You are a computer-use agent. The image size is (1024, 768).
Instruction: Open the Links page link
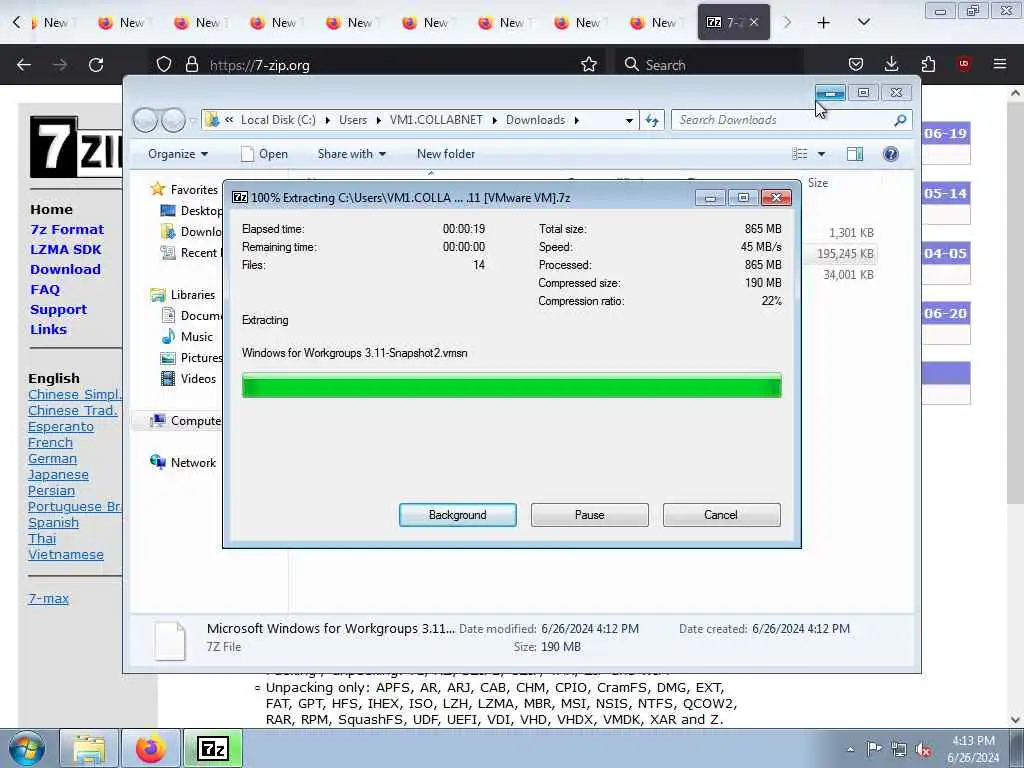(x=48, y=330)
